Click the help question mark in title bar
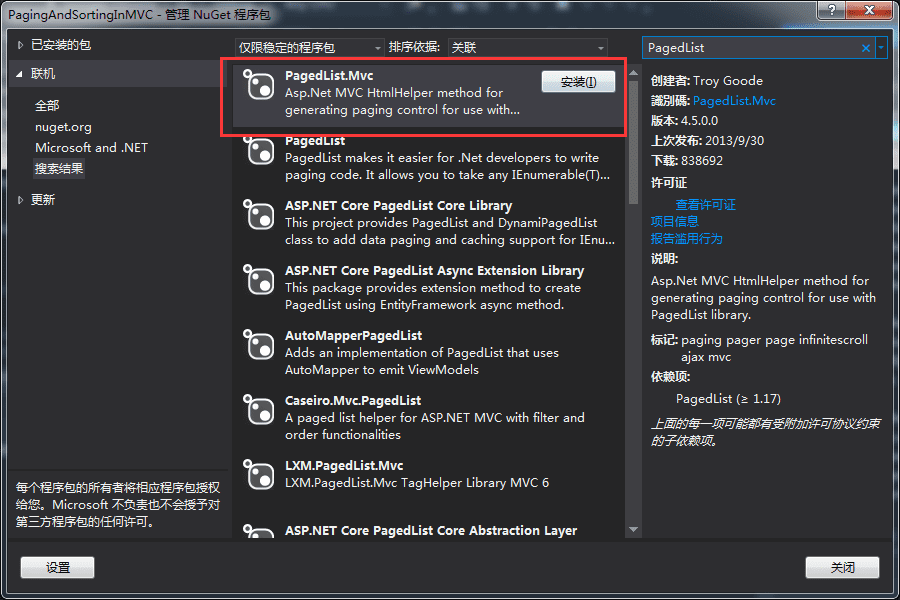The height and width of the screenshot is (600, 900). (831, 11)
